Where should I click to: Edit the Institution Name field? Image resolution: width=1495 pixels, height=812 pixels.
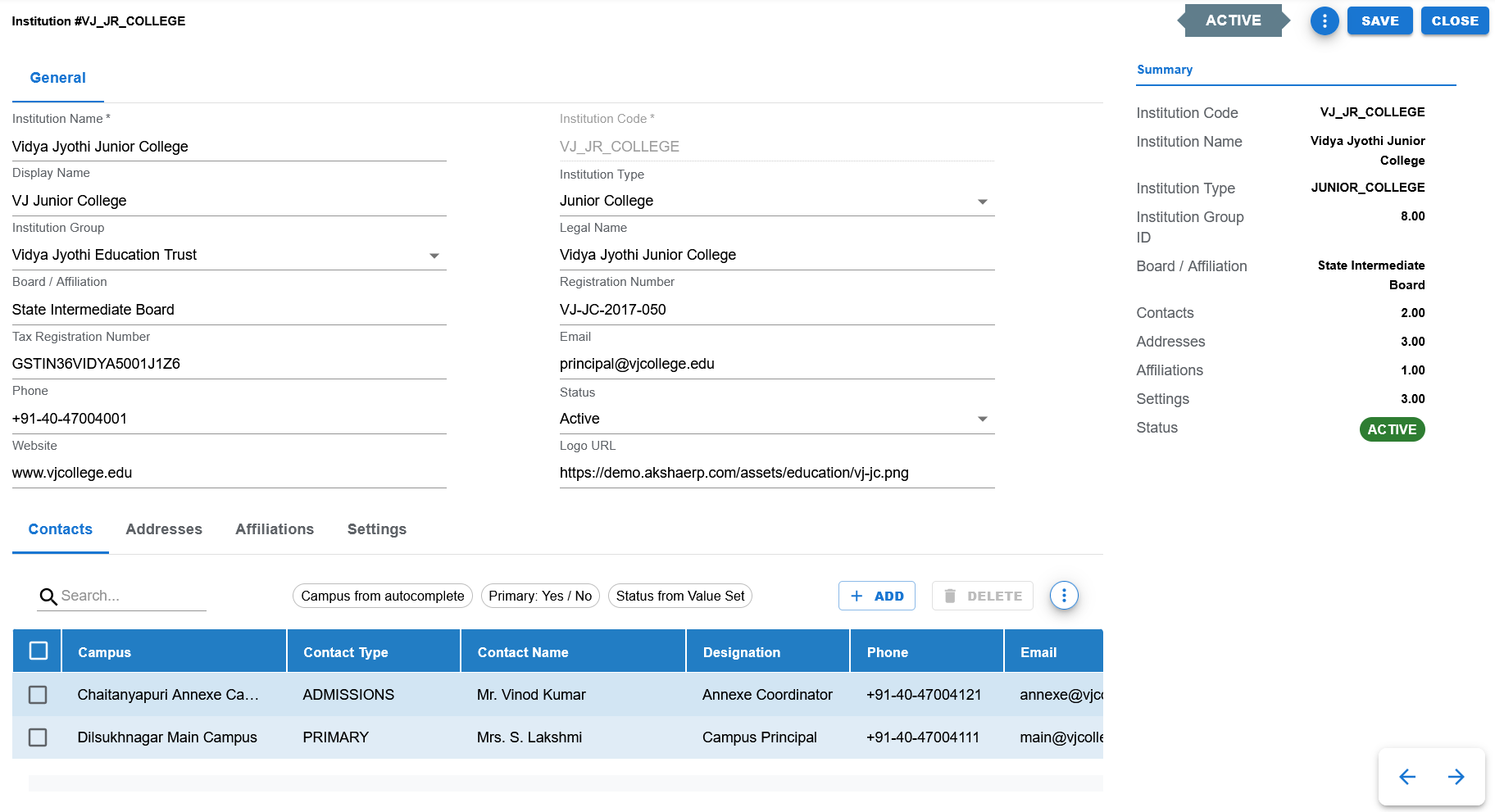(229, 147)
